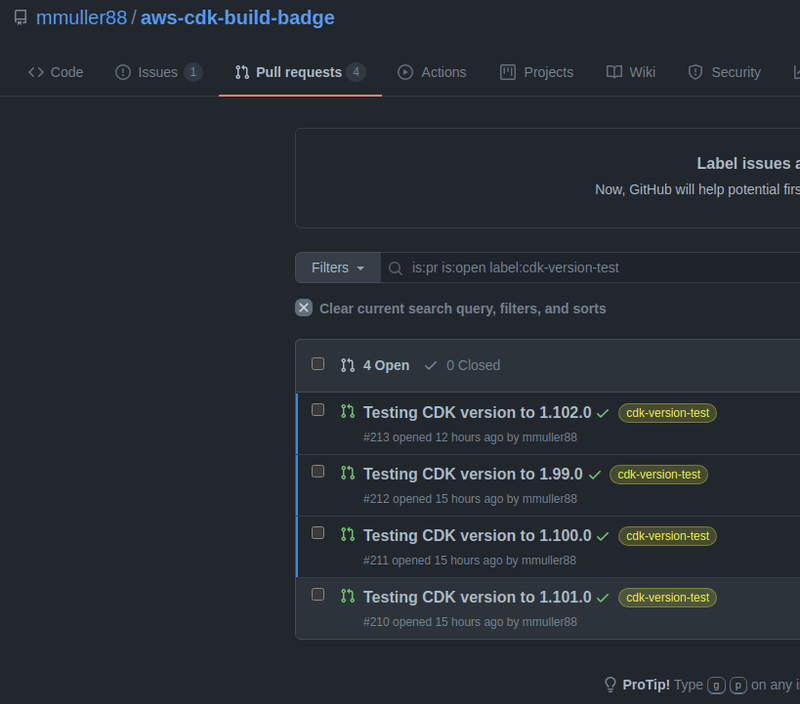
Task: Click author mmuller88 on PR #211
Action: click(549, 561)
